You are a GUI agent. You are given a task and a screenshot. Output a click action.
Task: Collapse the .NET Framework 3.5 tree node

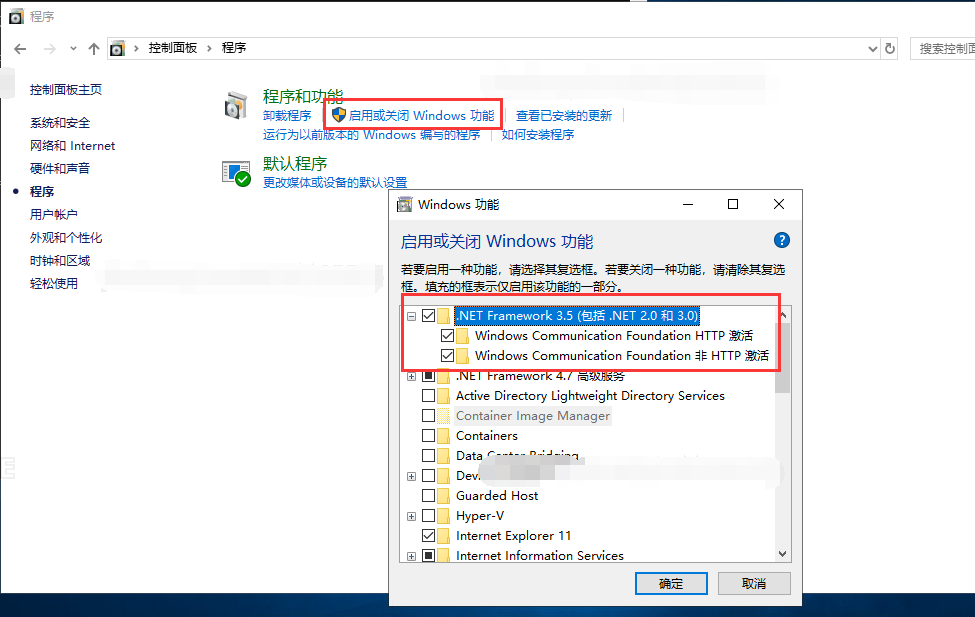coord(411,316)
